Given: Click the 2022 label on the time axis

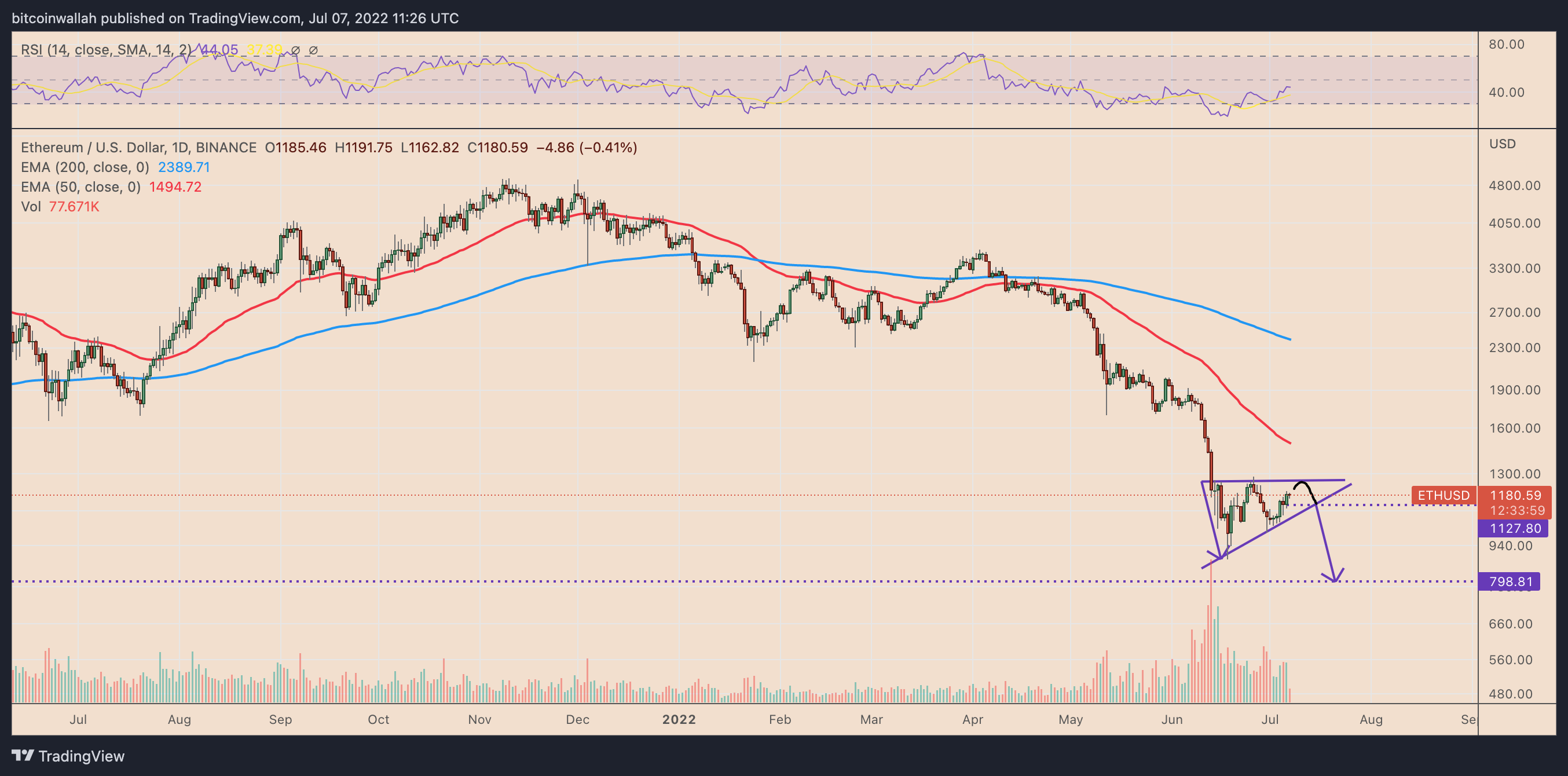Looking at the screenshot, I should tap(679, 719).
